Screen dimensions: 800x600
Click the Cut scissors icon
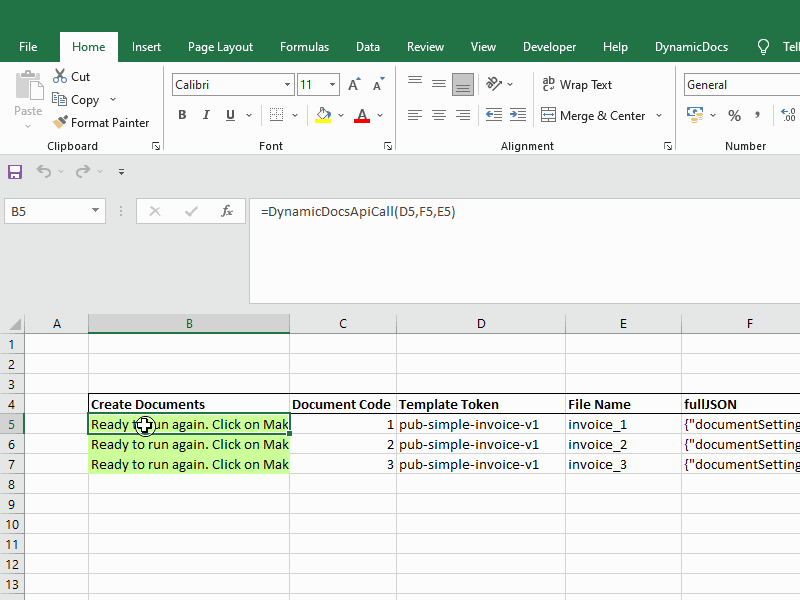(x=60, y=76)
